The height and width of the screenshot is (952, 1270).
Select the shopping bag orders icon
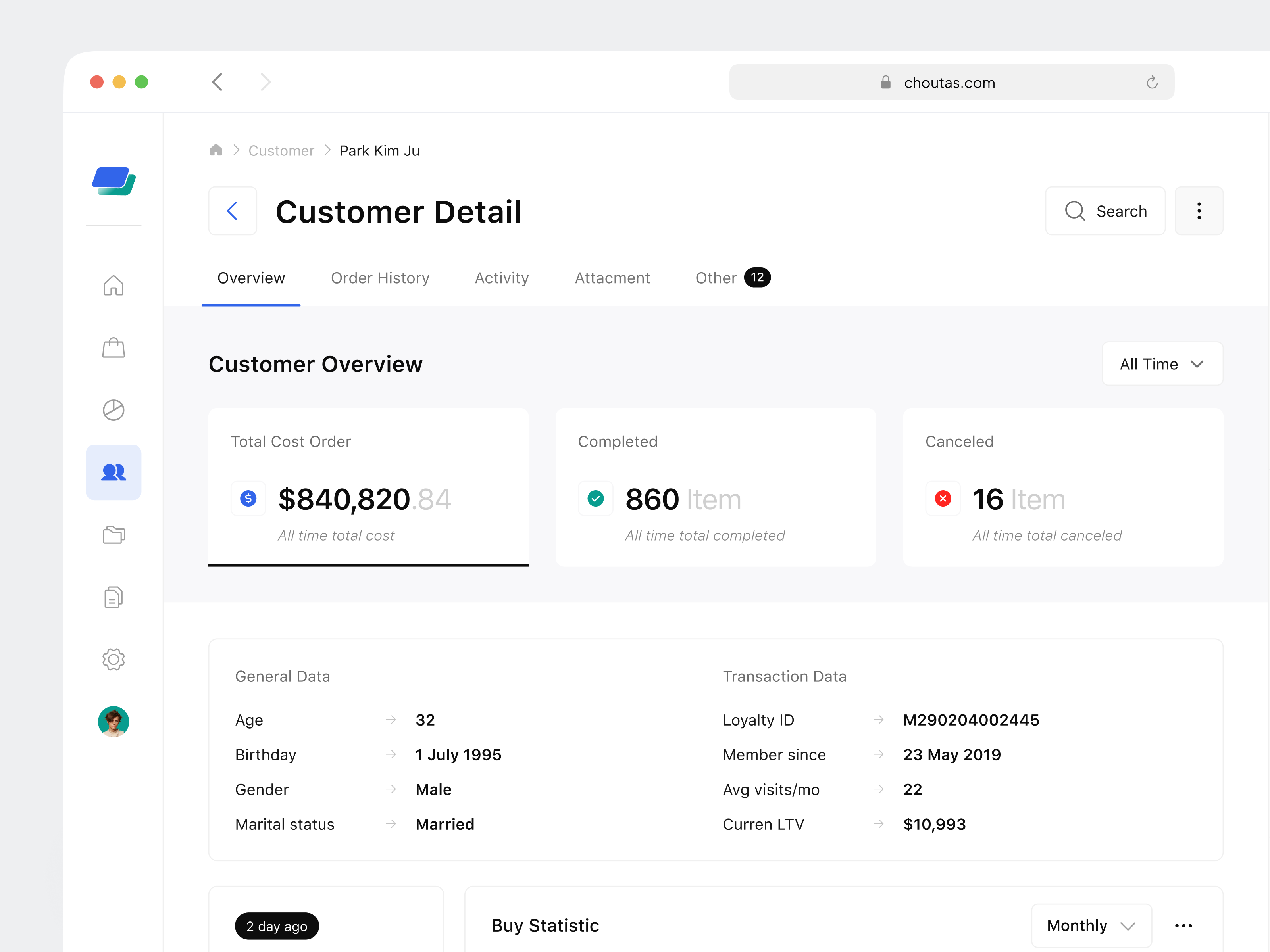(113, 348)
